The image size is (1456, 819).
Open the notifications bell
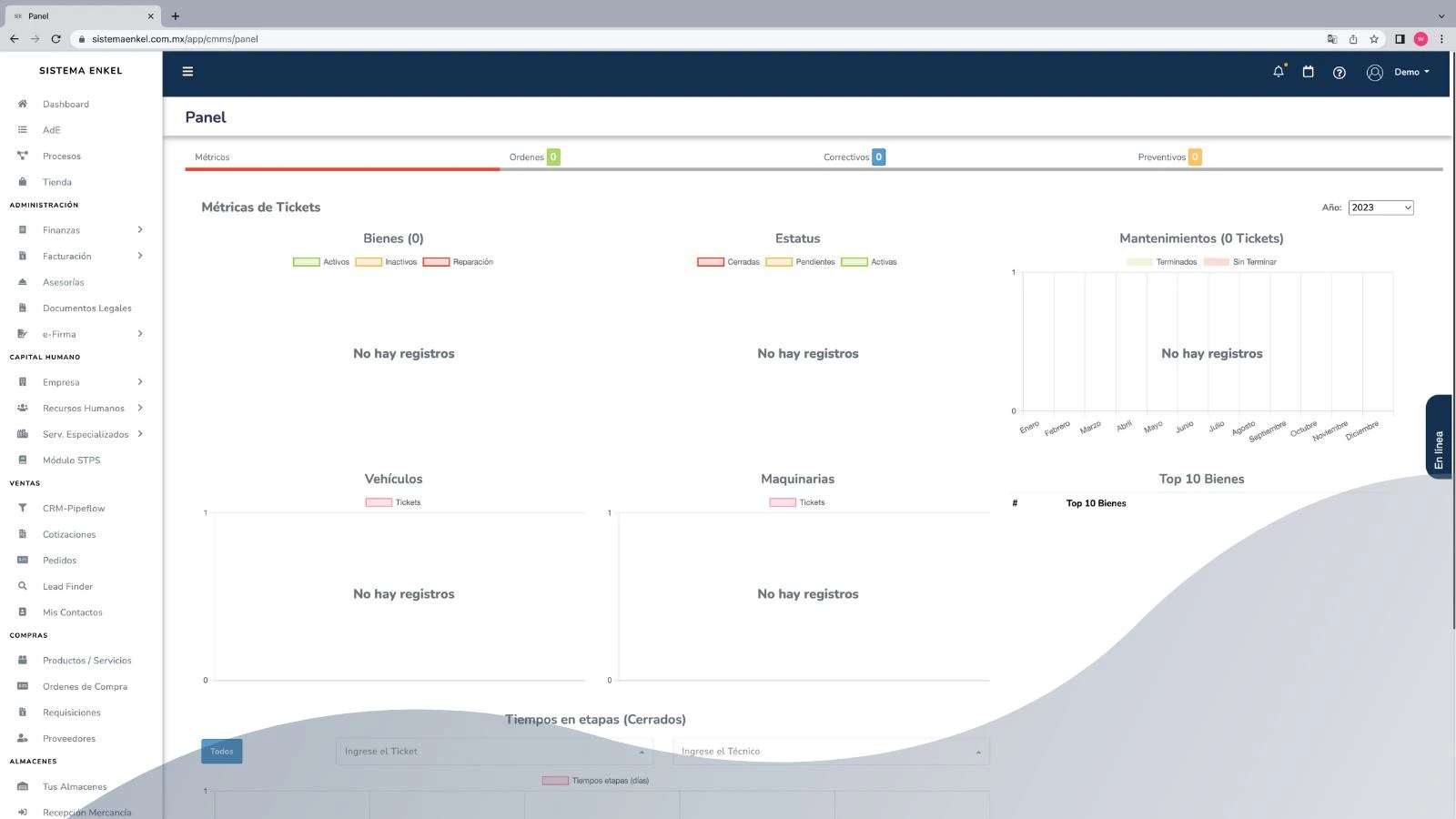pyautogui.click(x=1279, y=72)
